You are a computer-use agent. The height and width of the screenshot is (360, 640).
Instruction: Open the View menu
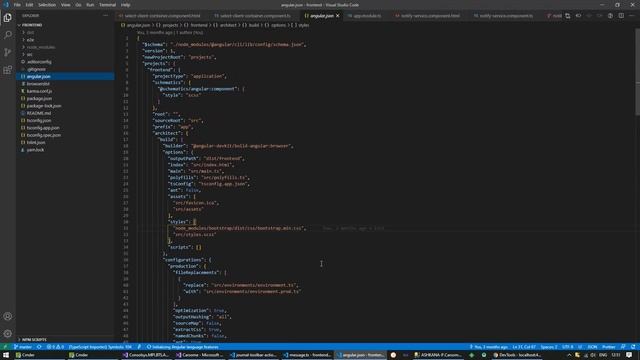65,5
